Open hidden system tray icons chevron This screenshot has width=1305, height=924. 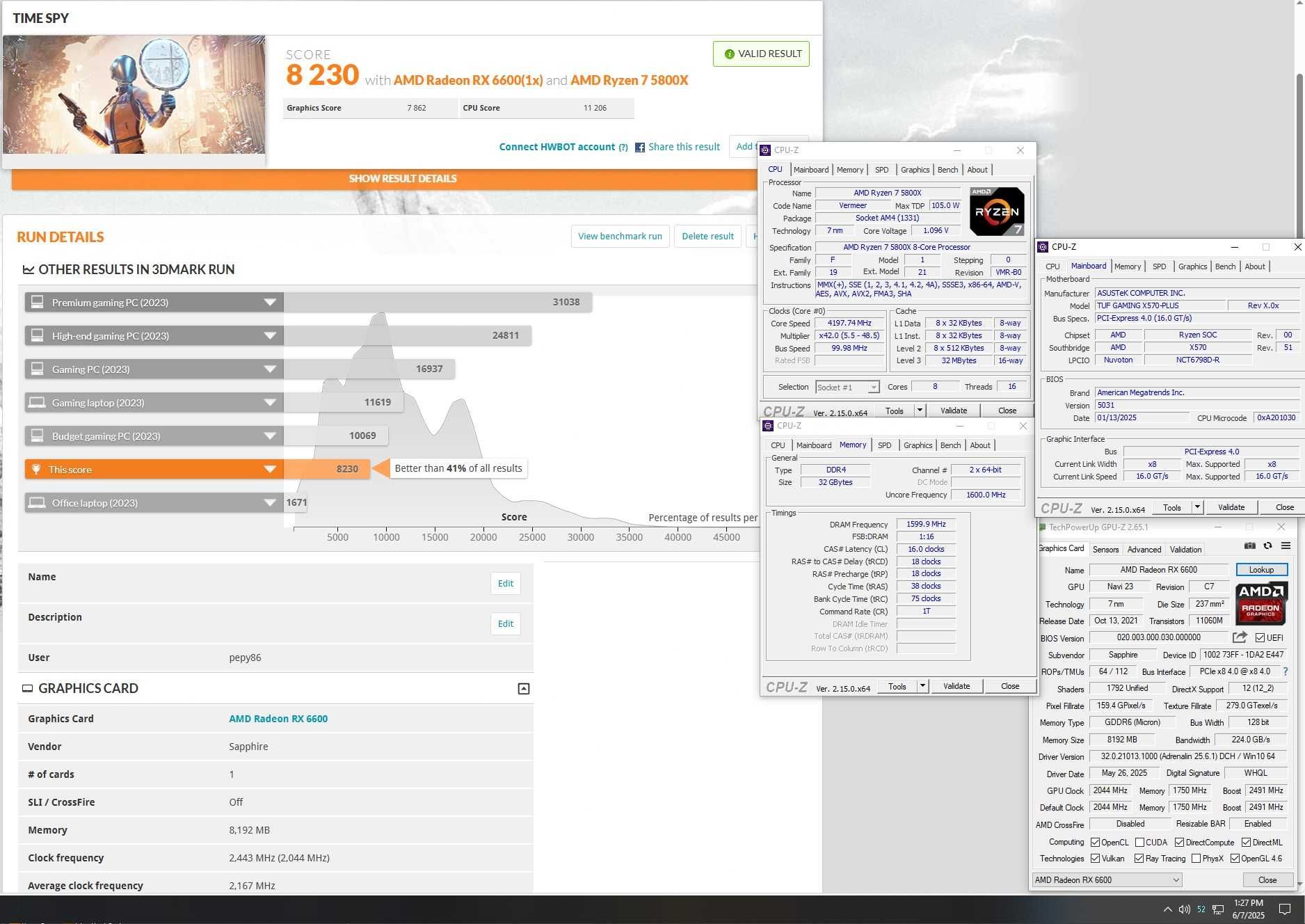click(1167, 909)
